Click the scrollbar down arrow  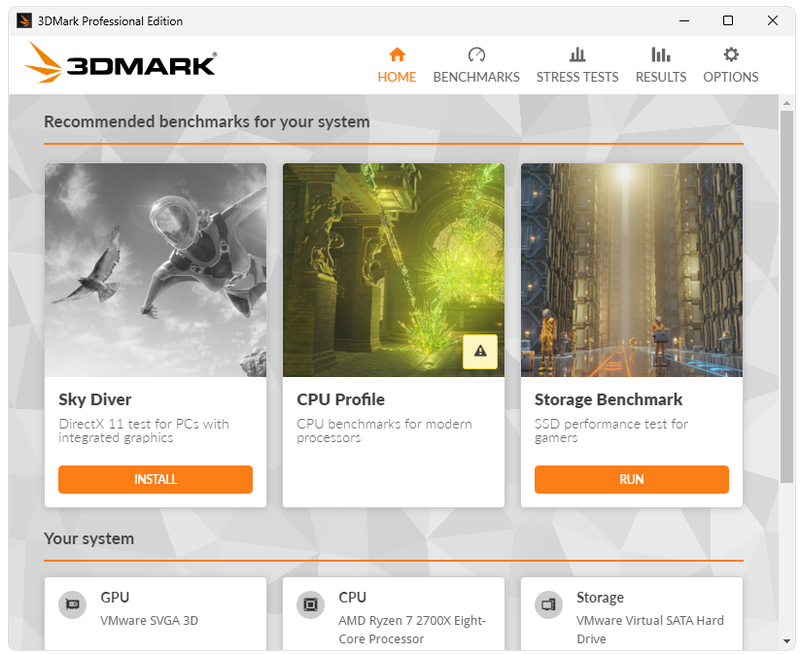point(786,641)
